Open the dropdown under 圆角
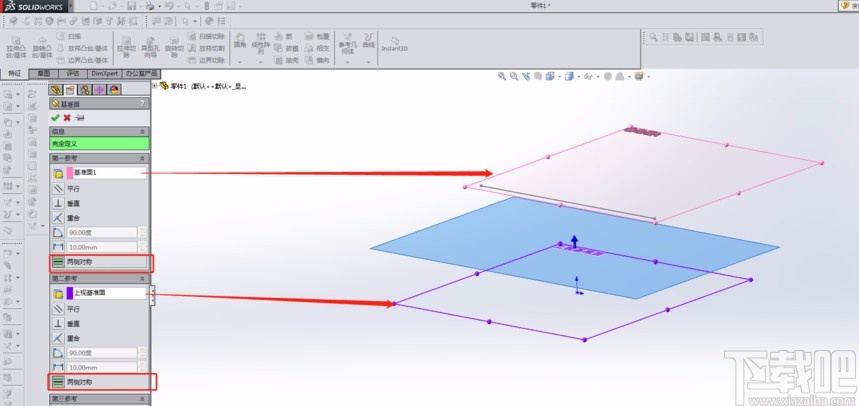 [240, 62]
